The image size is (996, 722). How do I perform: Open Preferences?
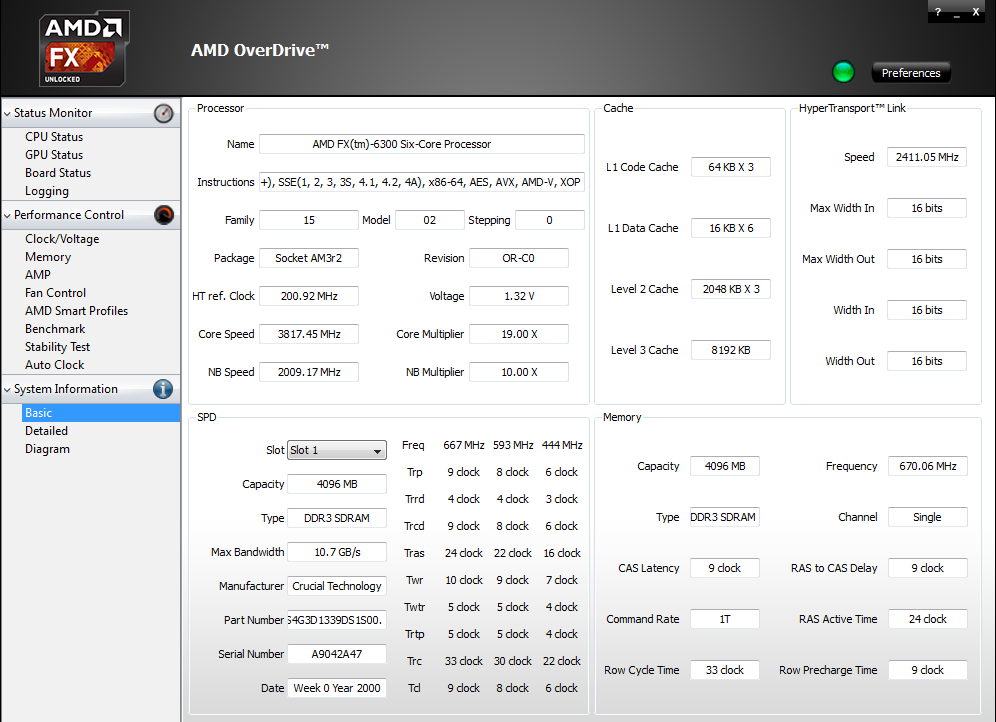pos(911,73)
